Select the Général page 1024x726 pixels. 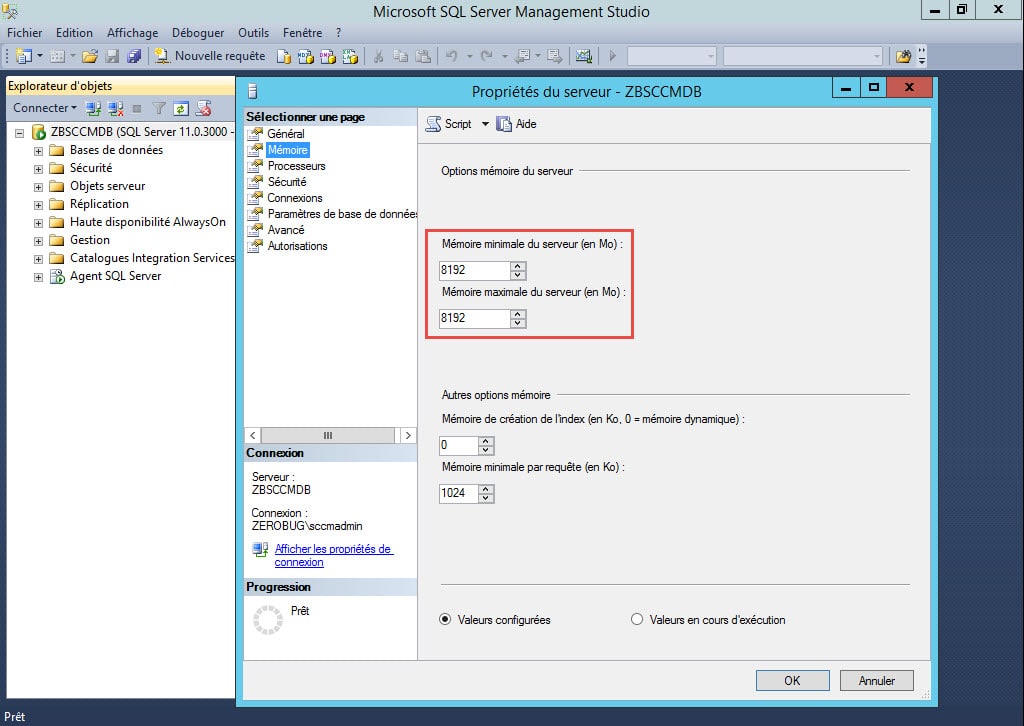286,134
